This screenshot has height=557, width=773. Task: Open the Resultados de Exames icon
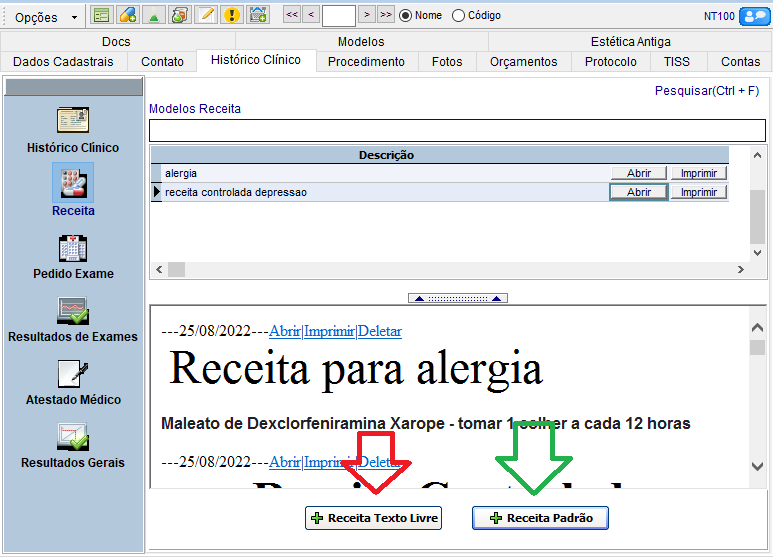72,310
